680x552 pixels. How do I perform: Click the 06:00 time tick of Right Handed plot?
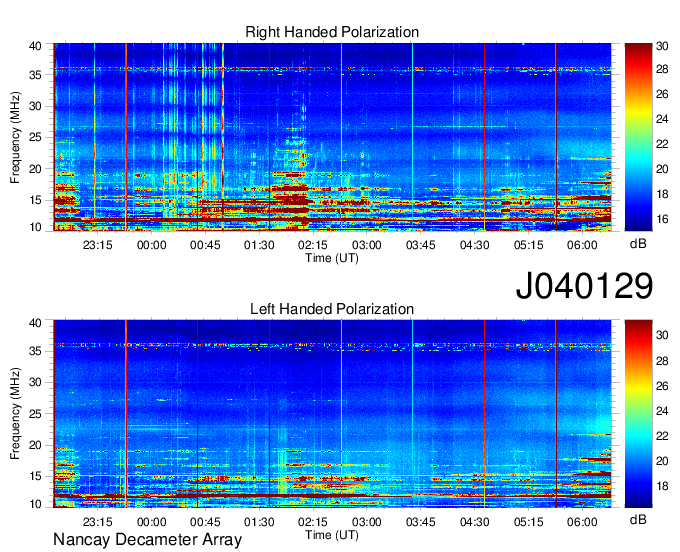click(x=582, y=245)
